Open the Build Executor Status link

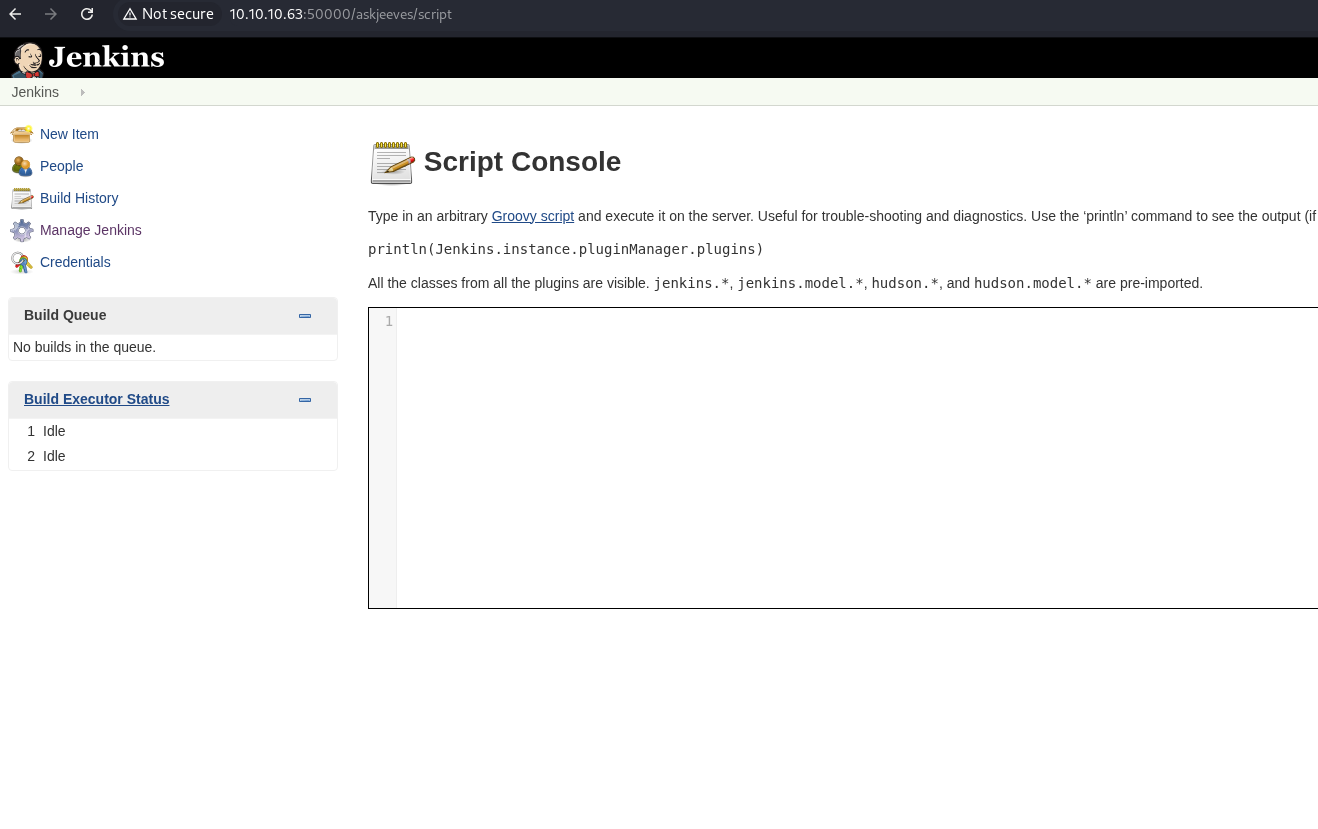point(96,399)
